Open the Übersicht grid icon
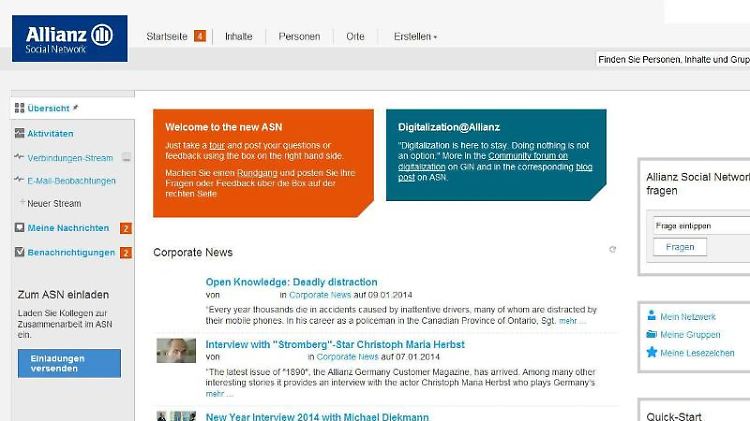The width and height of the screenshot is (750, 421). (20, 108)
